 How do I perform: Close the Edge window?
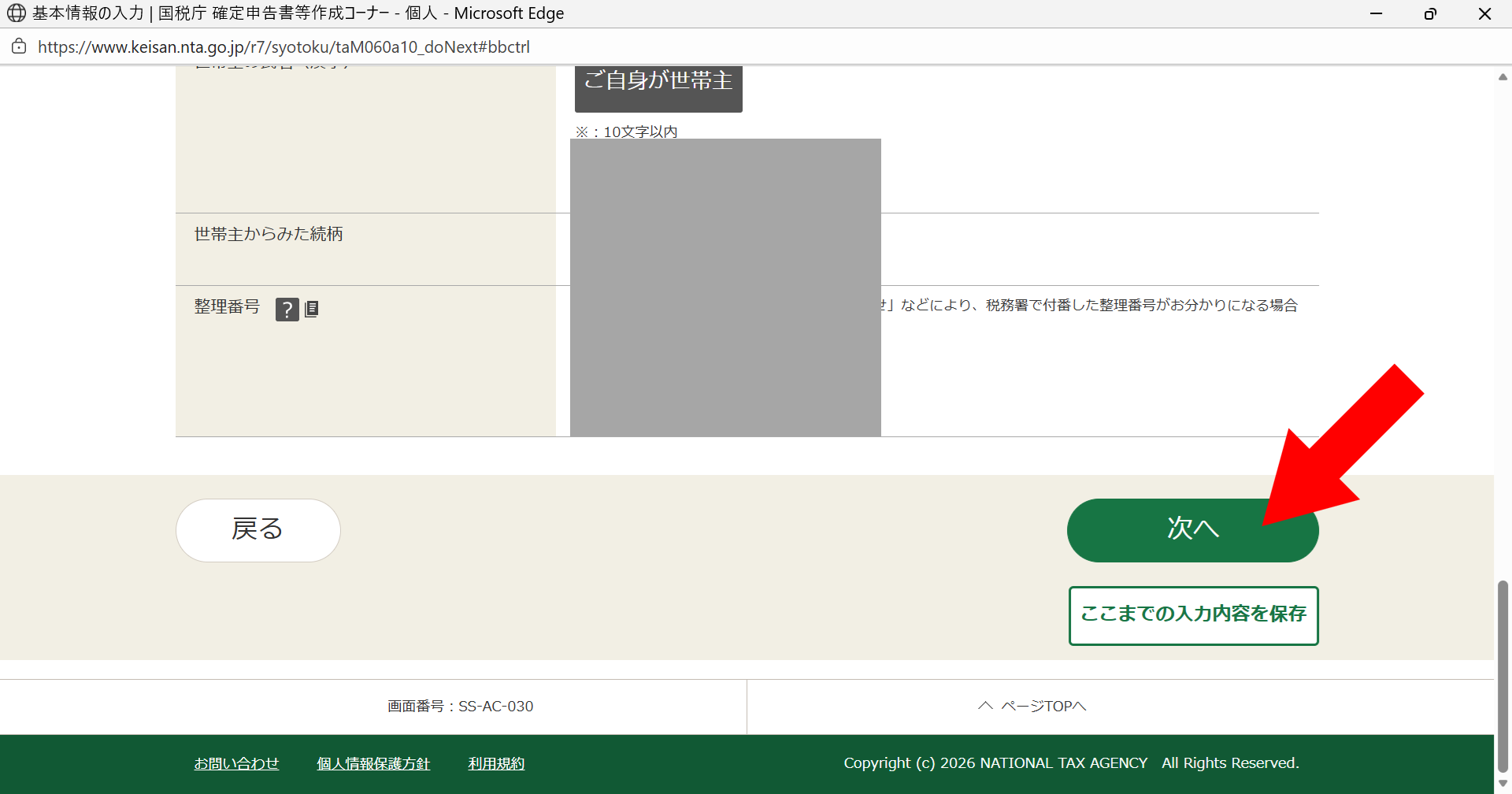tap(1484, 13)
